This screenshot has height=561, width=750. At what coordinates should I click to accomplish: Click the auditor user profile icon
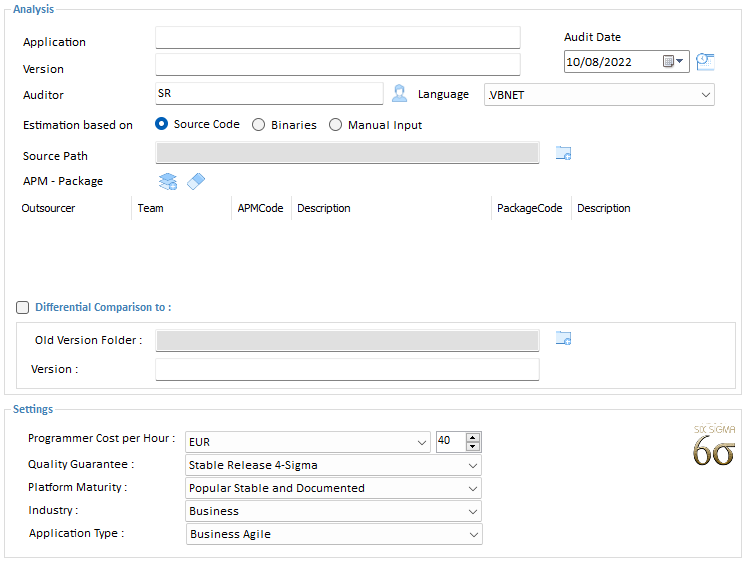tap(399, 94)
